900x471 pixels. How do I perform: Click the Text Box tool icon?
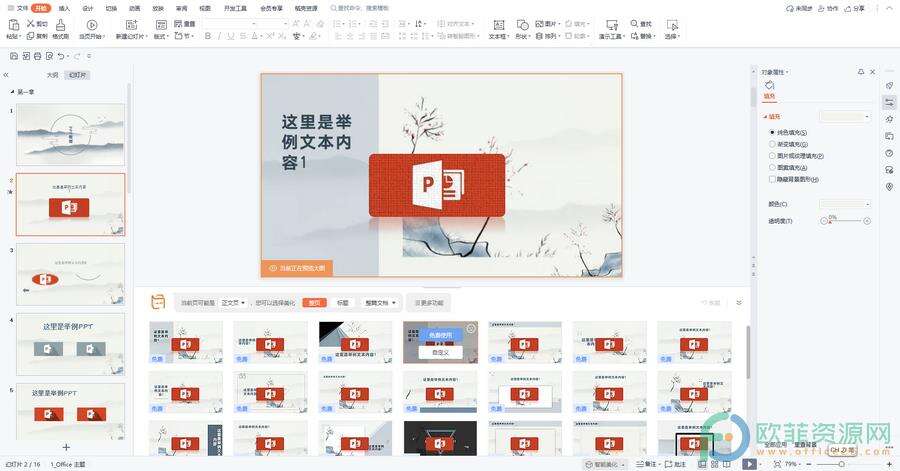(x=499, y=25)
